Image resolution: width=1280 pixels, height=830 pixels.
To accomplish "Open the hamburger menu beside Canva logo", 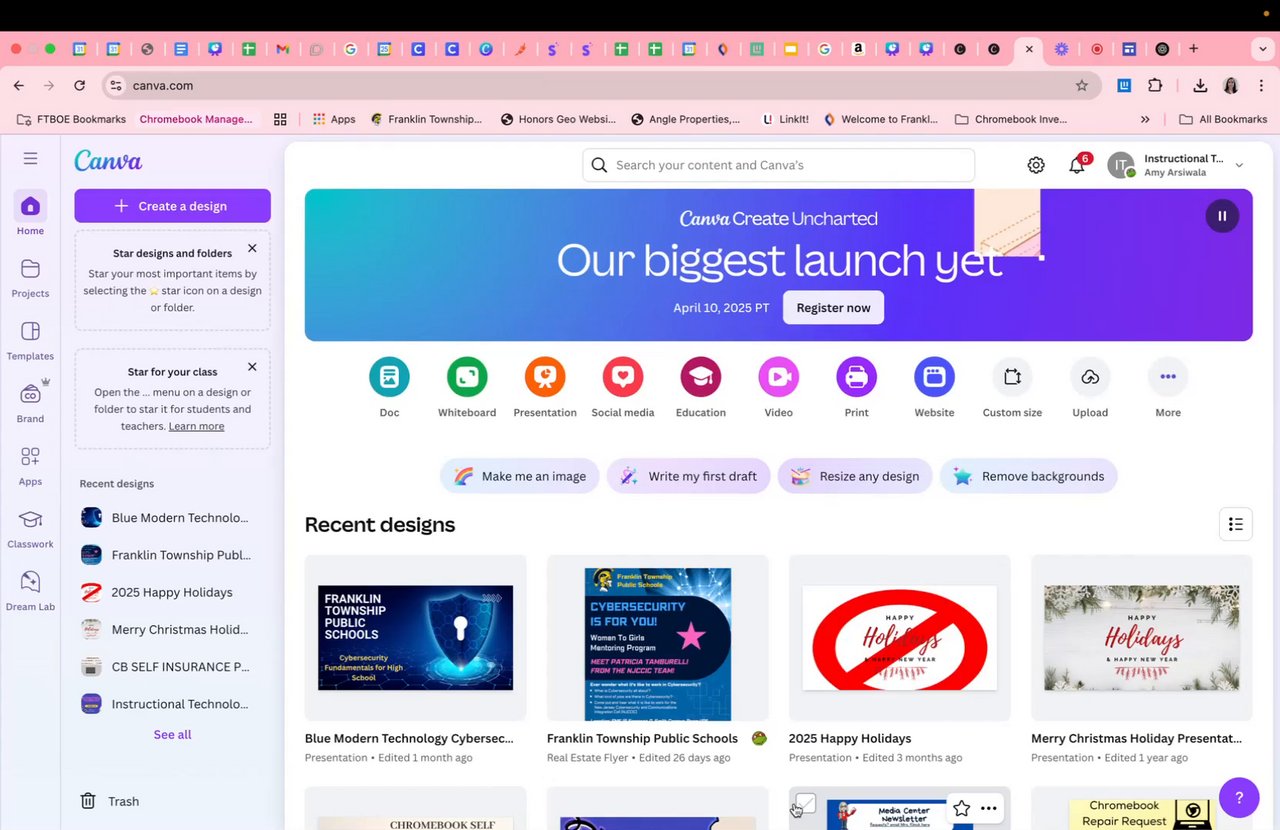I will (x=31, y=158).
